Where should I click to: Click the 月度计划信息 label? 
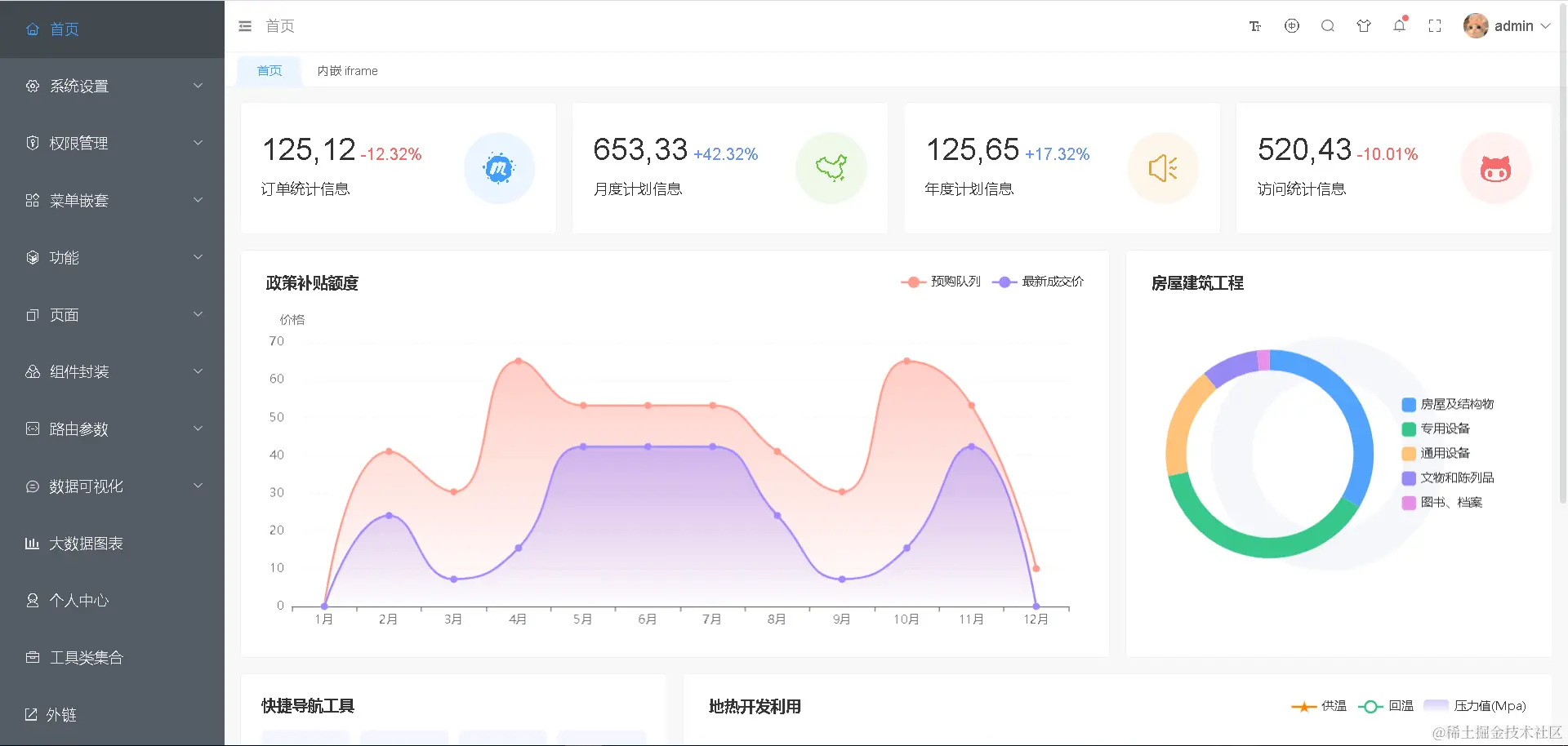click(638, 189)
